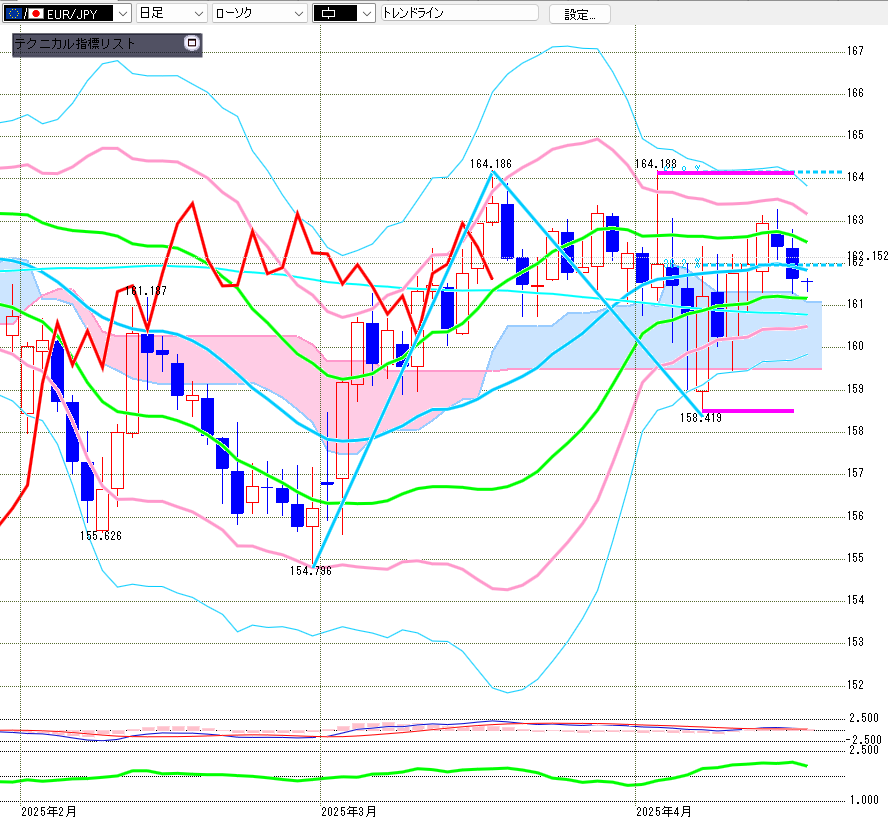Click the テクニカル指標リスト panel title
Viewport: 888px width, 821px height.
coord(75,44)
